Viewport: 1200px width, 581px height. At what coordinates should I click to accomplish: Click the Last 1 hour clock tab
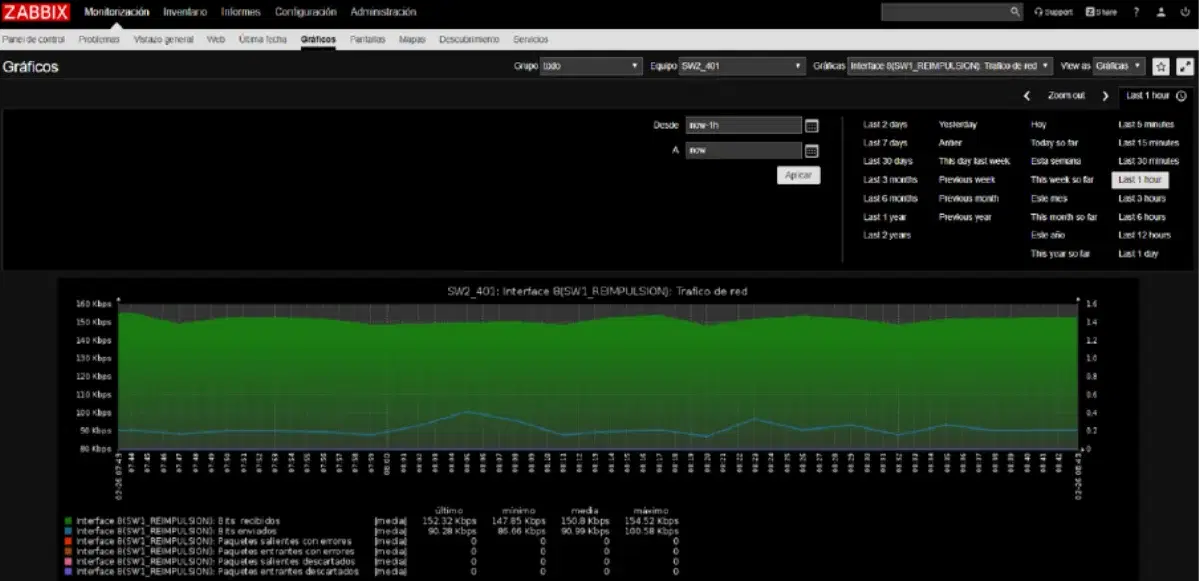(x=1155, y=96)
